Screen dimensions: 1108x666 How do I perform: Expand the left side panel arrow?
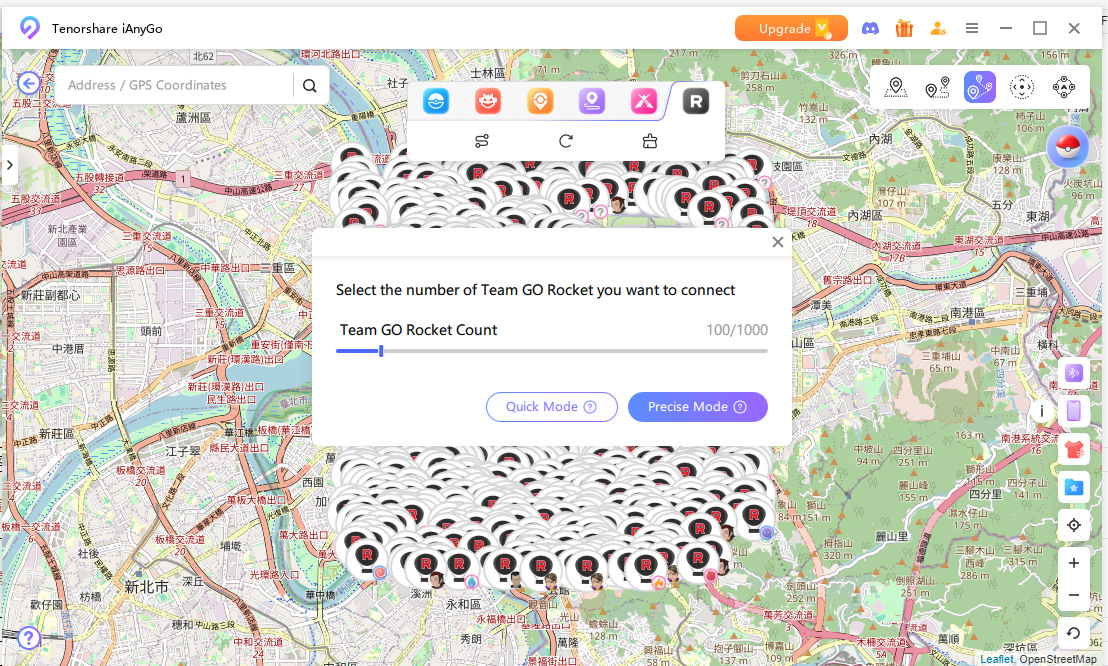9,165
